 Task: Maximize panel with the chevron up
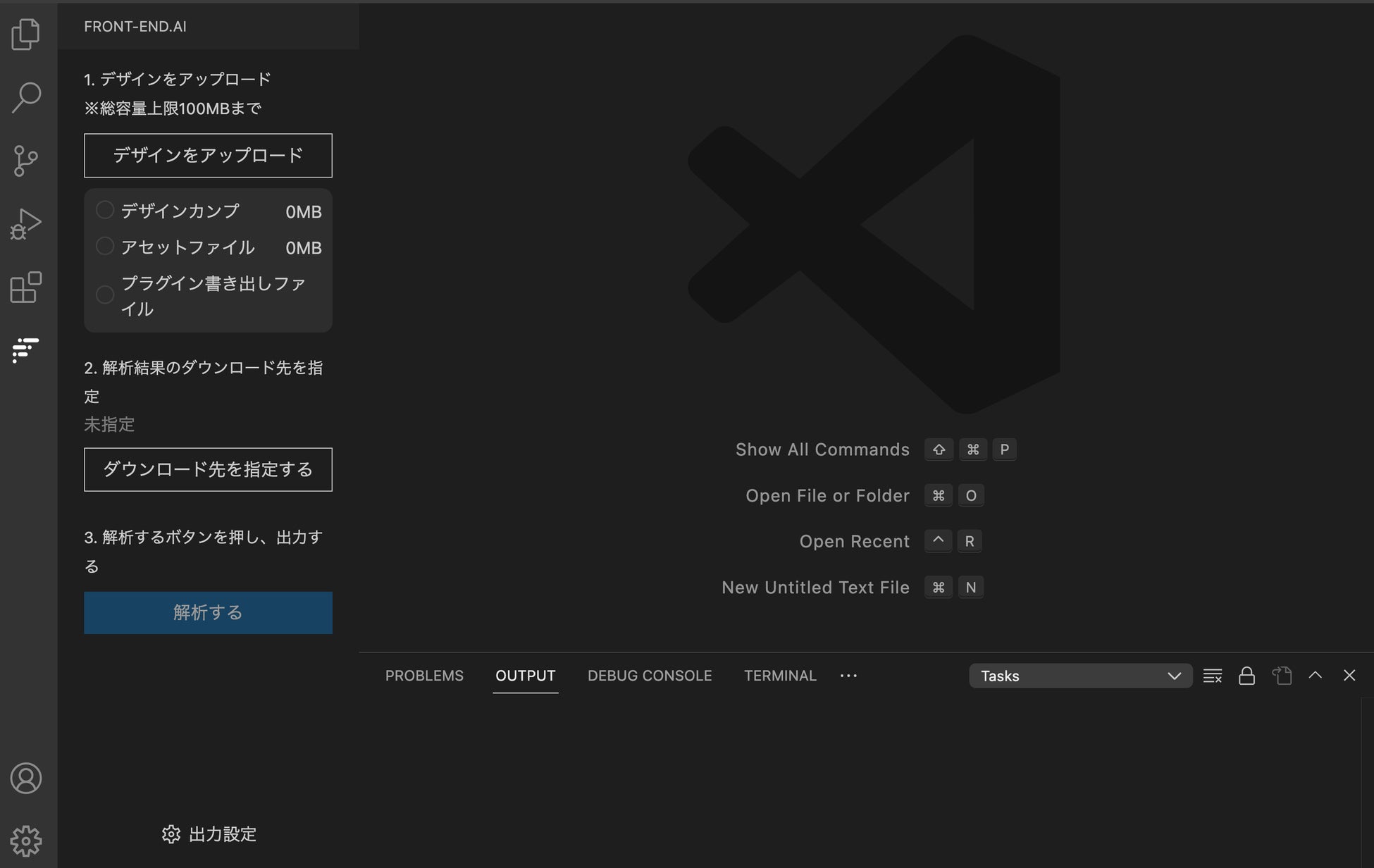pos(1315,675)
